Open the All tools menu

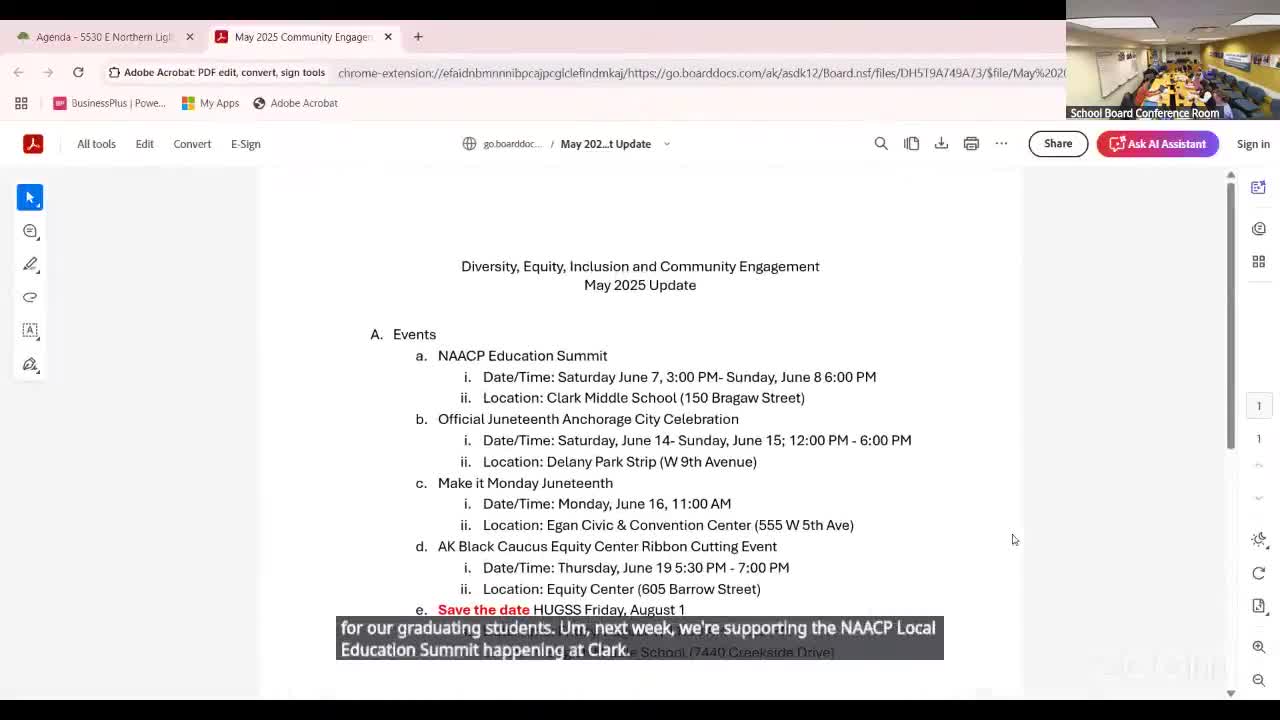pyautogui.click(x=96, y=144)
